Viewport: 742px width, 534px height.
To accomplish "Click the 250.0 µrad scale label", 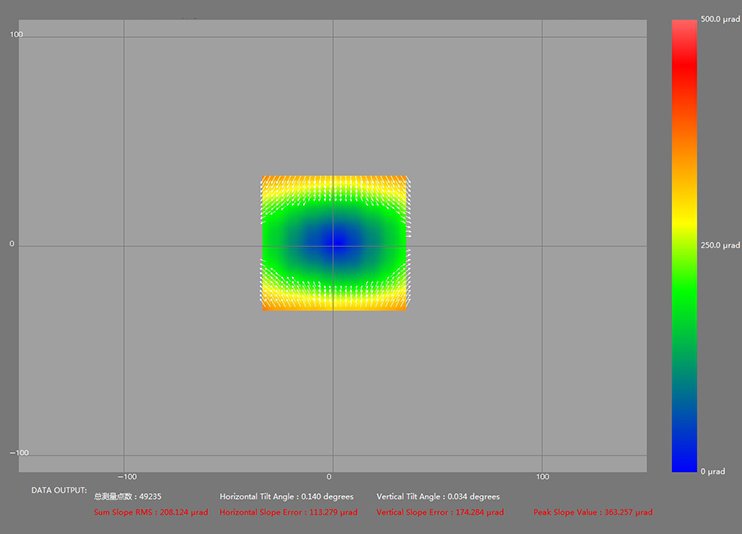I will point(720,245).
